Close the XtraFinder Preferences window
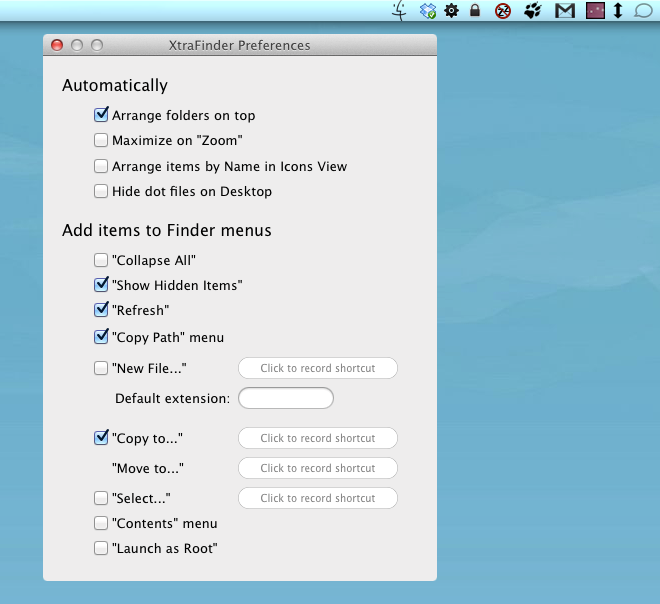This screenshot has width=660, height=604. click(57, 45)
